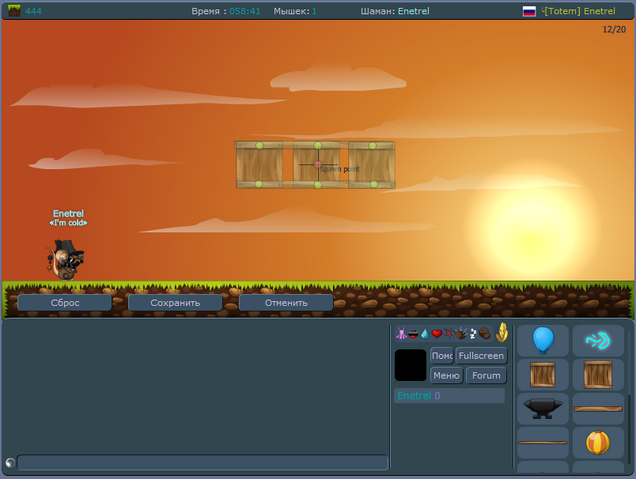The image size is (636, 479).
Task: Select the thin short wooden plank item
Action: click(543, 442)
